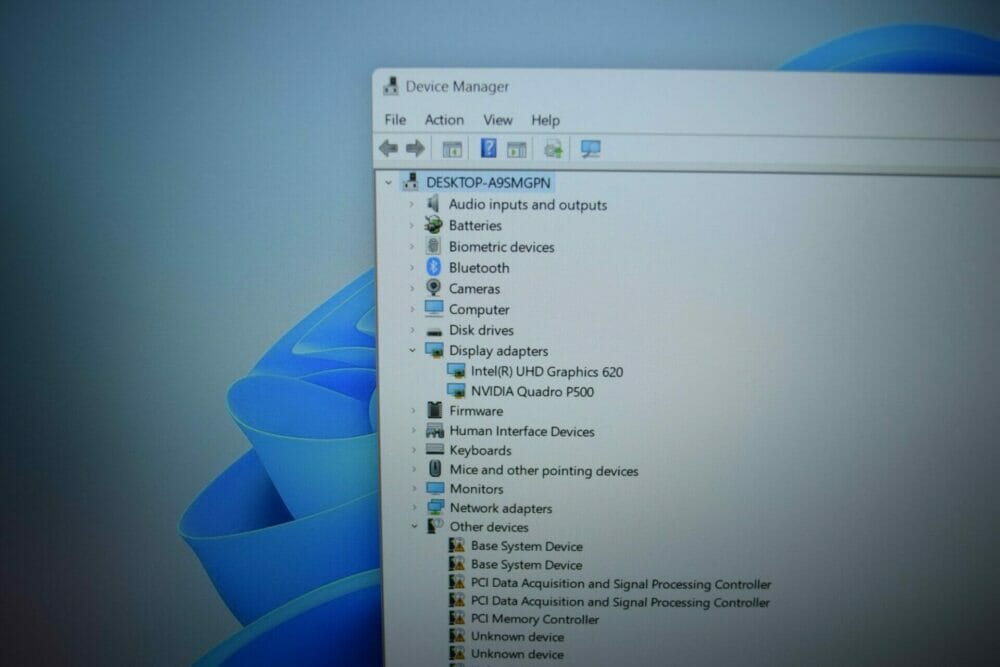Viewport: 1000px width, 667px height.
Task: Click the Mice and other pointing devices icon
Action: pyautogui.click(x=435, y=469)
